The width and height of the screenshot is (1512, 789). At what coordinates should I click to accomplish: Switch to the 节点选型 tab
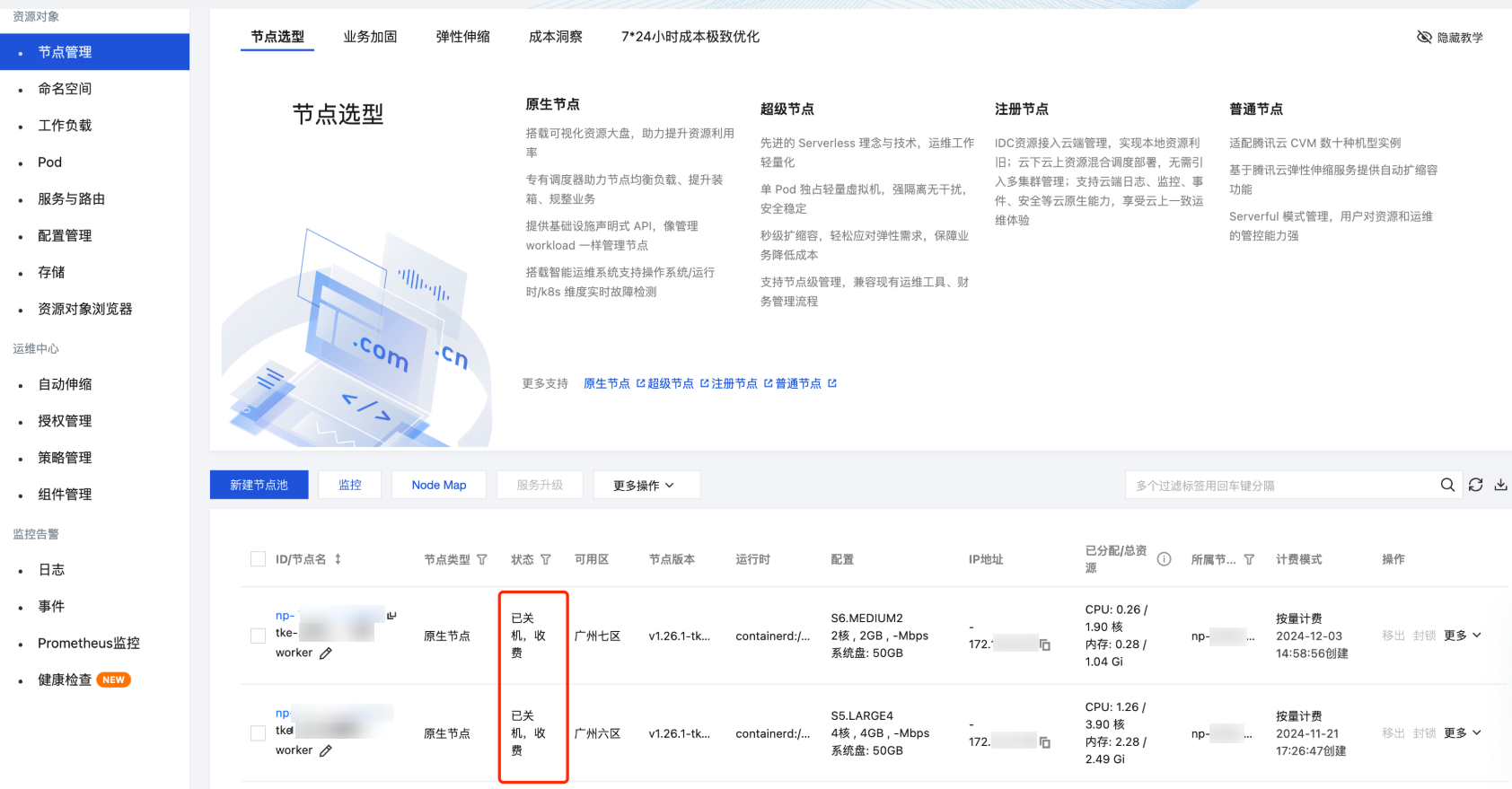click(277, 37)
